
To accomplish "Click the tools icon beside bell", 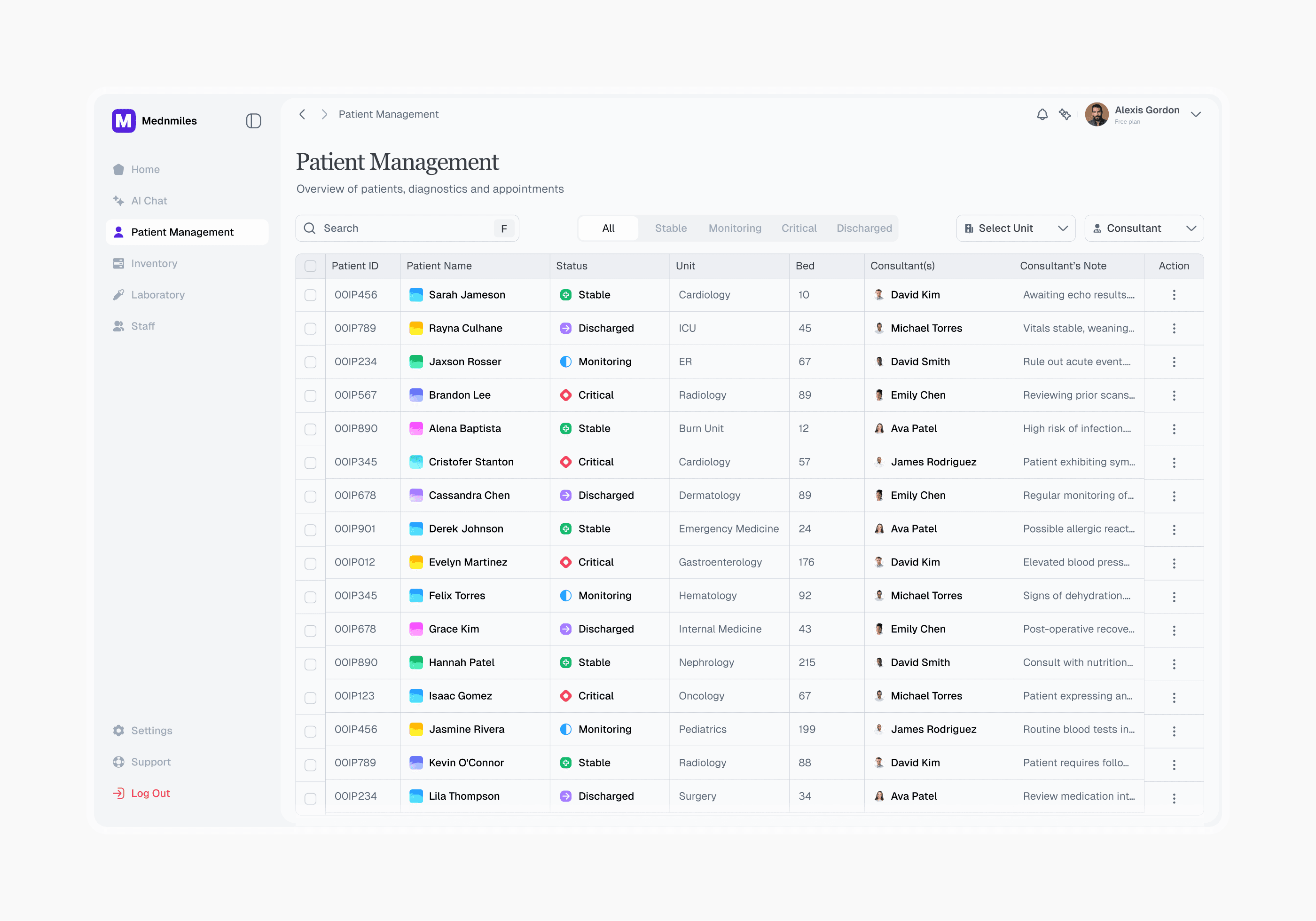I will click(x=1065, y=114).
